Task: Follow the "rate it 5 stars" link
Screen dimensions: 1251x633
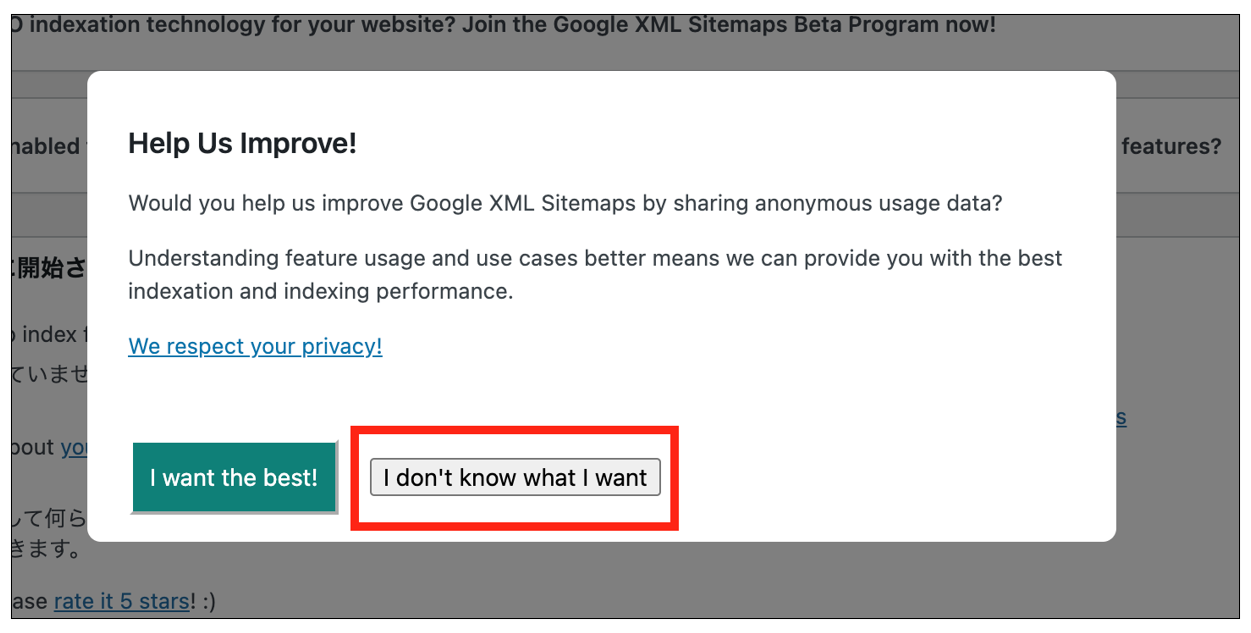Action: pos(121,601)
